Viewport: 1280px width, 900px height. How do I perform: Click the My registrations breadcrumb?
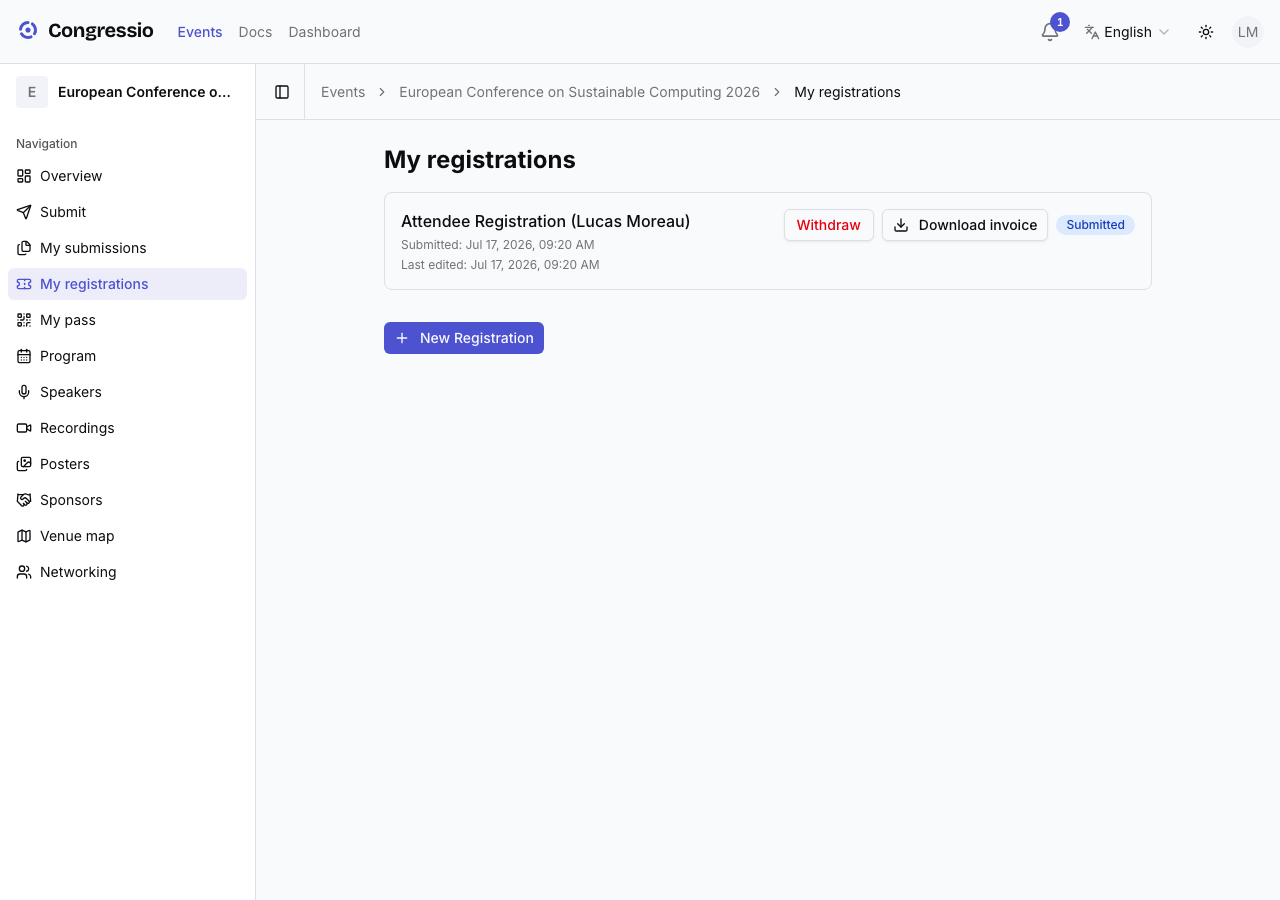(847, 92)
